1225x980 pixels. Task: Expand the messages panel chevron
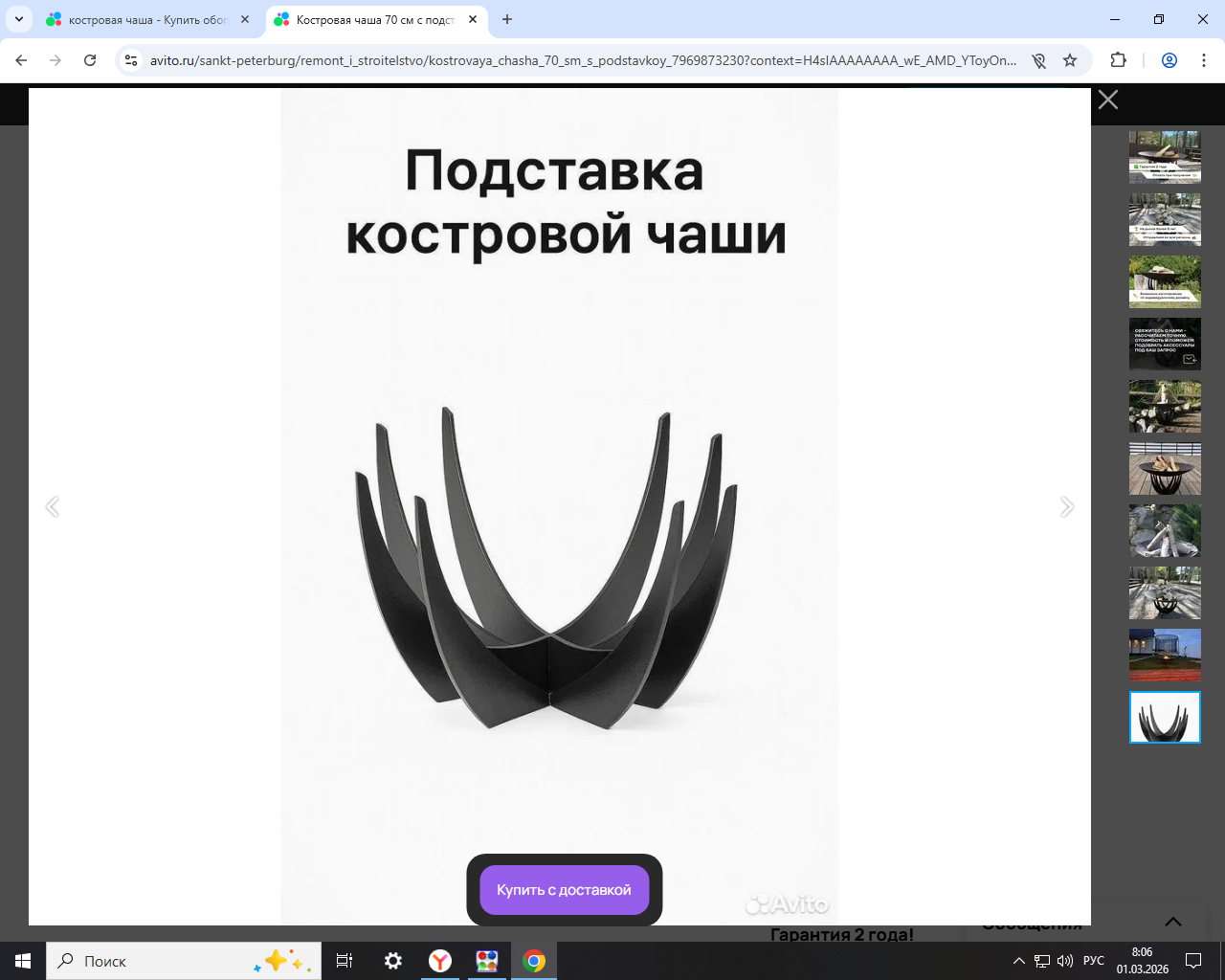point(1172,922)
